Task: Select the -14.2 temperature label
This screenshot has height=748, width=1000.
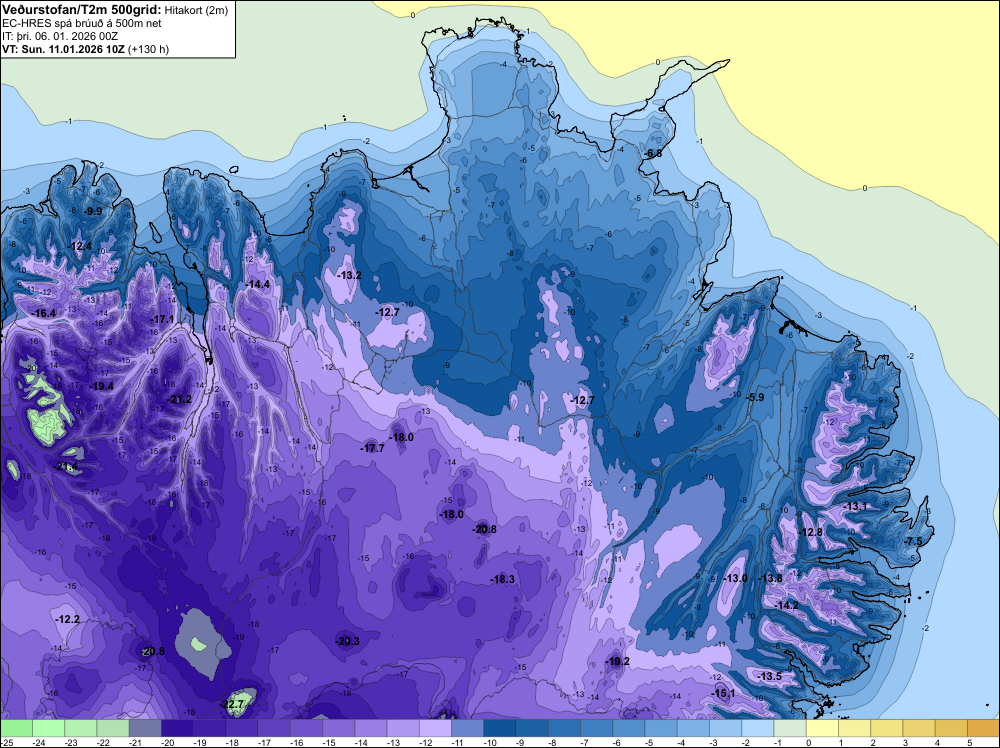Action: coord(786,605)
